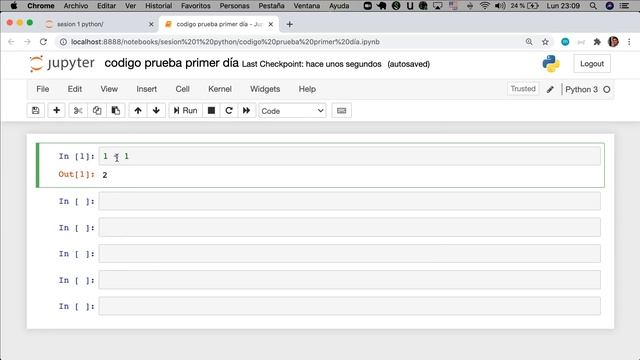
Task: Open the File menu in Jupyter
Action: click(x=42, y=89)
